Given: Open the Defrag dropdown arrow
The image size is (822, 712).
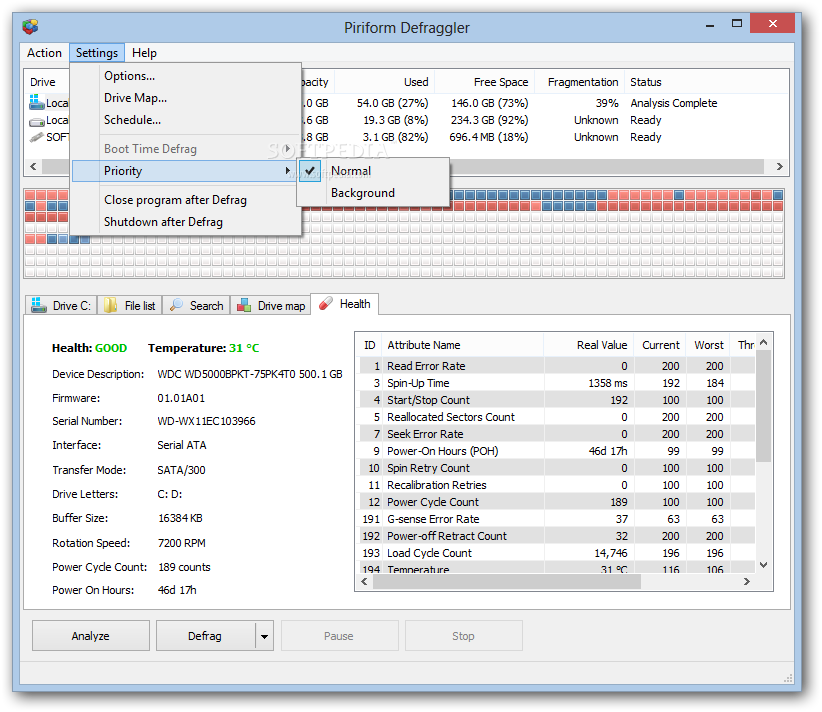Looking at the screenshot, I should [265, 636].
